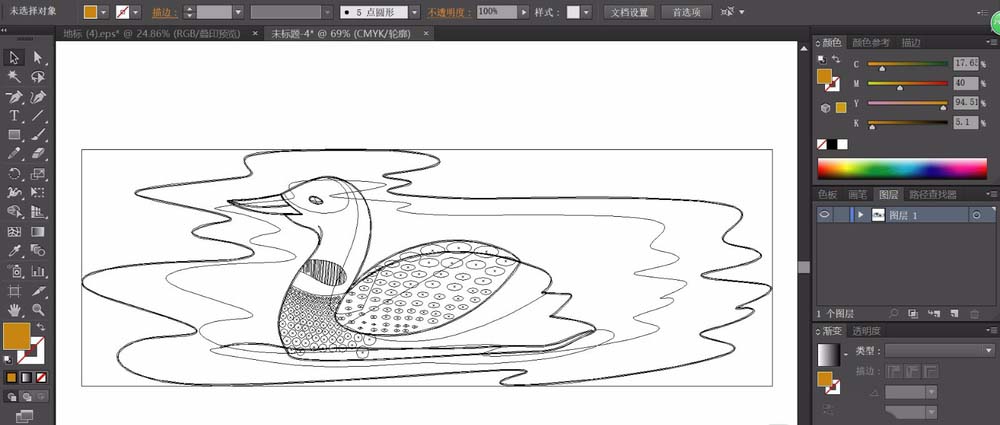1000x425 pixels.
Task: Select the Free Transform tool
Action: click(38, 193)
